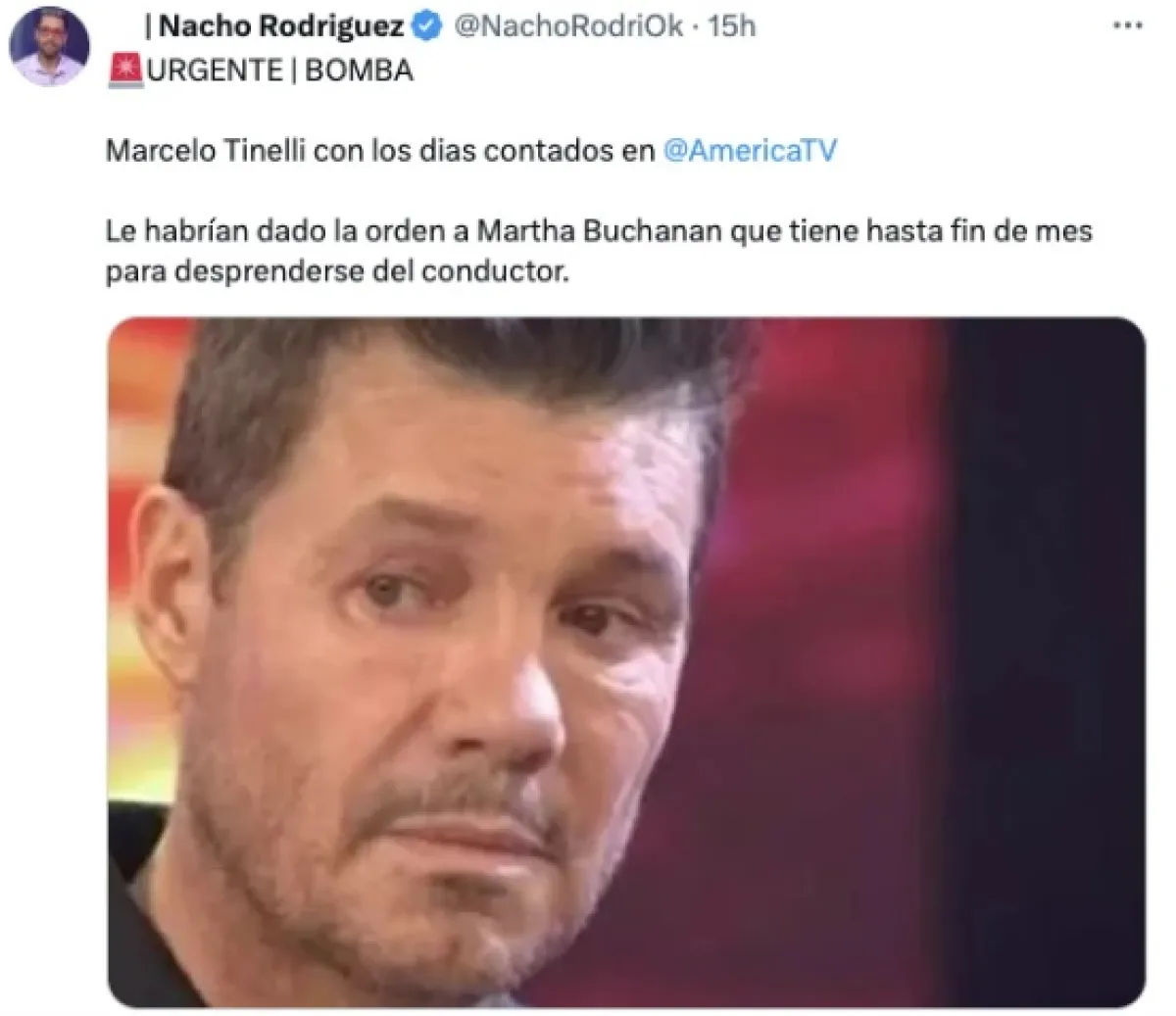
Task: Open the three-dot more options menu
Action: pyautogui.click(x=1128, y=26)
